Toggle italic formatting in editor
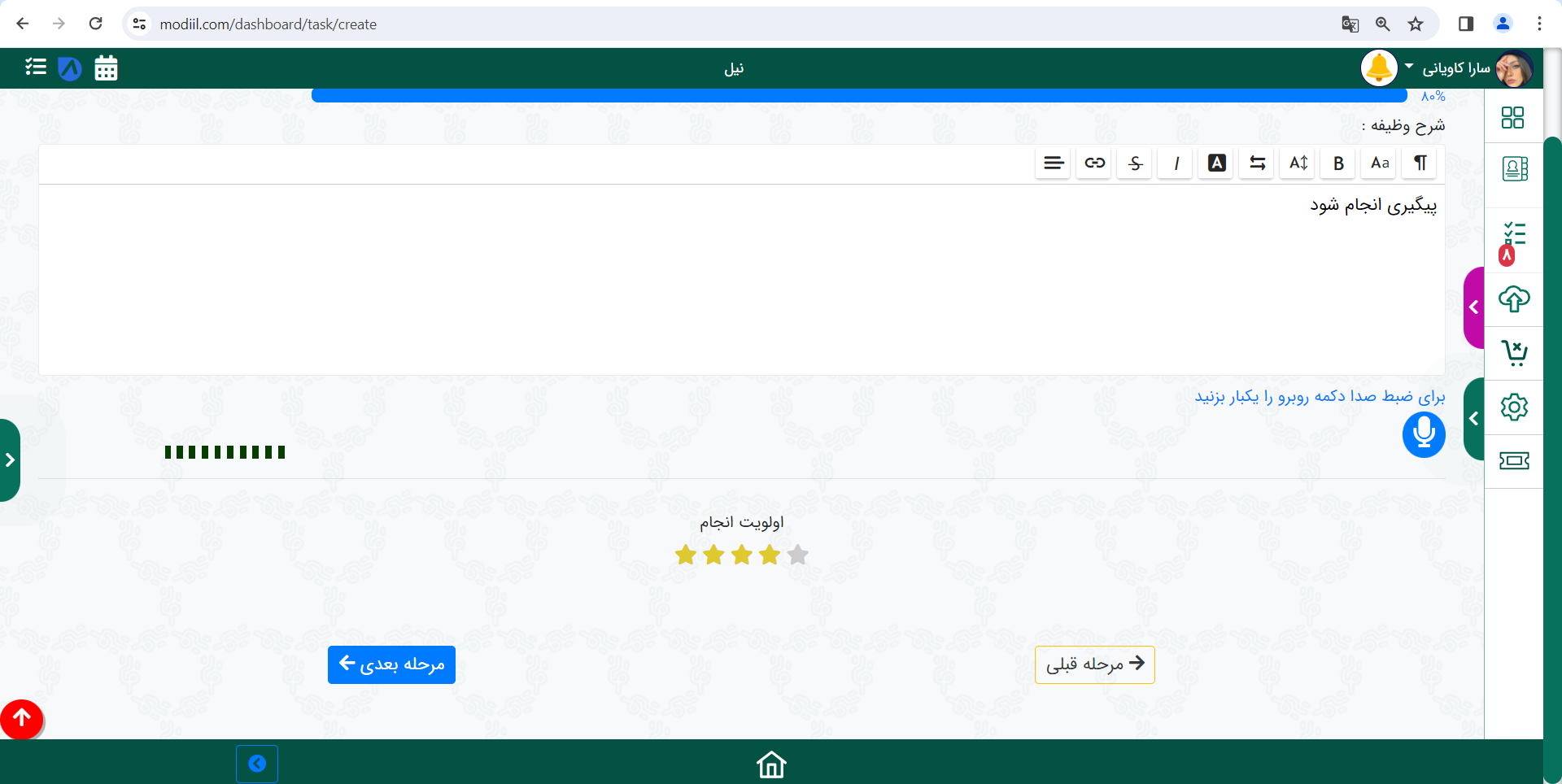Viewport: 1562px width, 784px height. [1176, 163]
